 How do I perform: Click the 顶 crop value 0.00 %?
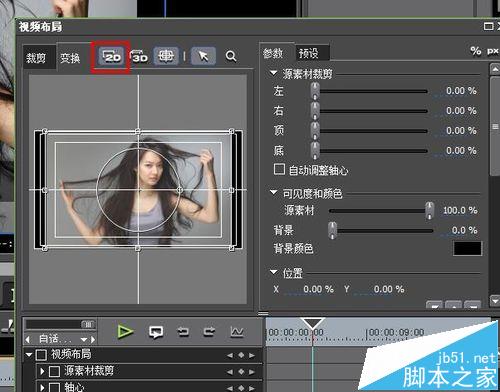click(x=461, y=131)
